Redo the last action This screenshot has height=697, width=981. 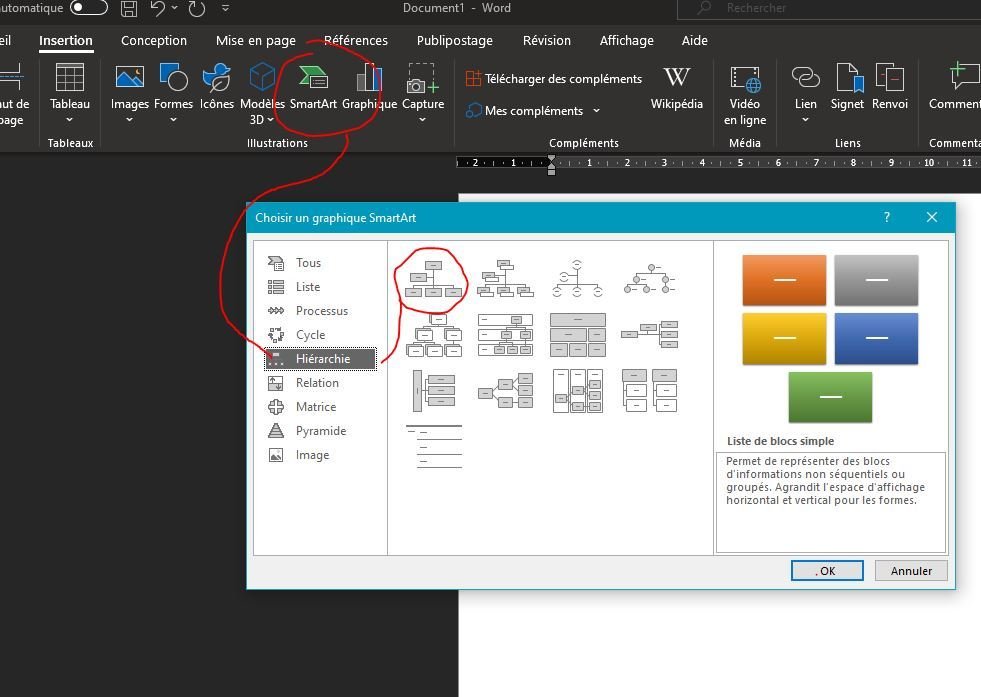196,8
